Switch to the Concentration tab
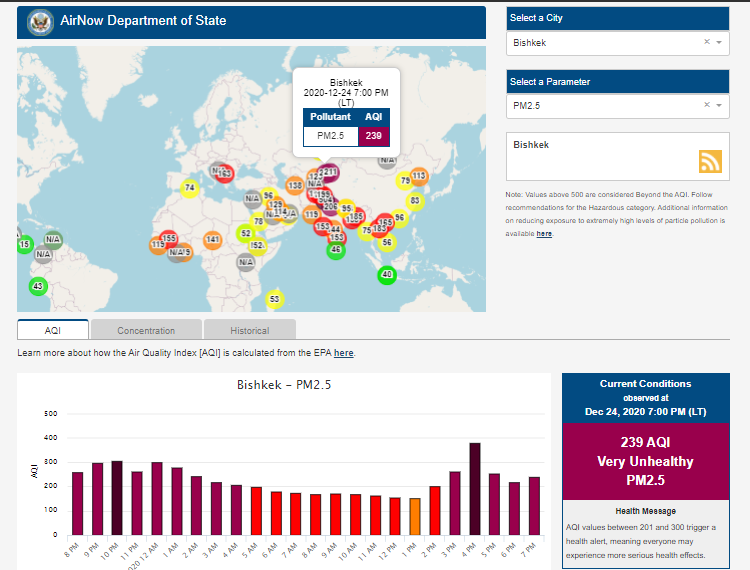750x570 pixels. [146, 330]
